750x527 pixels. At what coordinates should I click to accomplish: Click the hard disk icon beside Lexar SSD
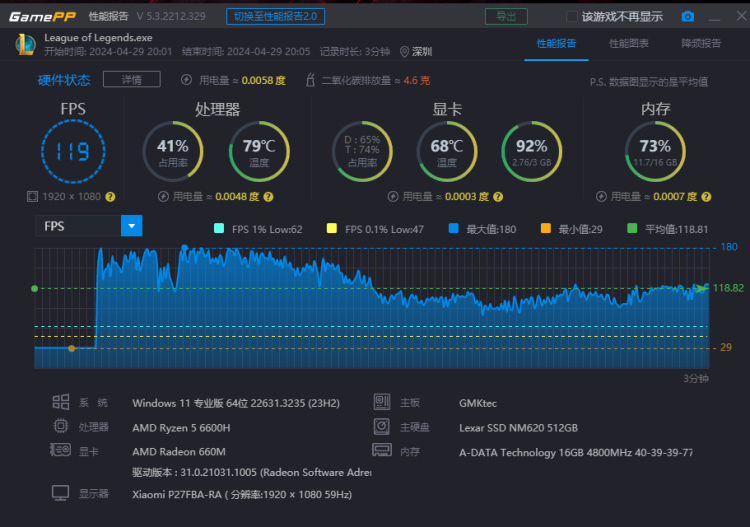click(x=382, y=426)
